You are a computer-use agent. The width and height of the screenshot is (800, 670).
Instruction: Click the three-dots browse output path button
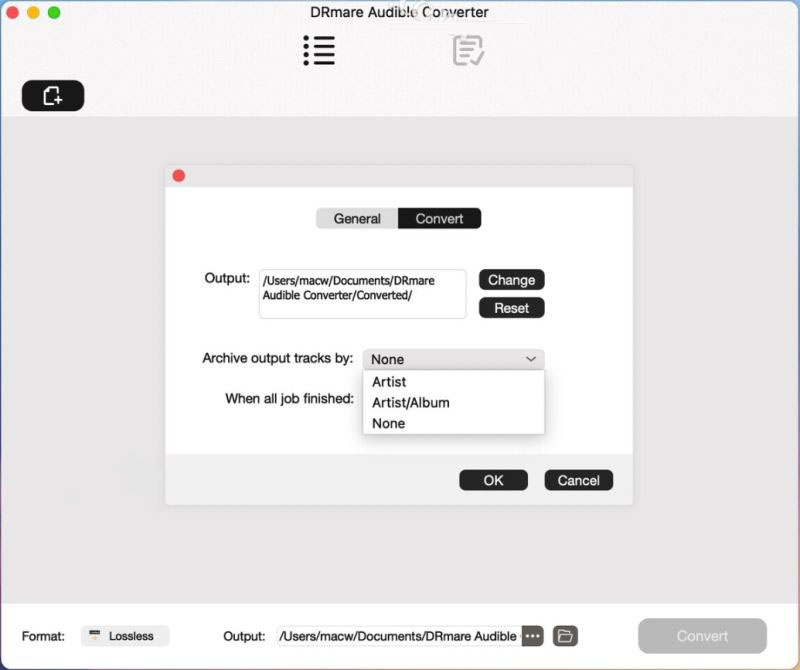(x=532, y=636)
